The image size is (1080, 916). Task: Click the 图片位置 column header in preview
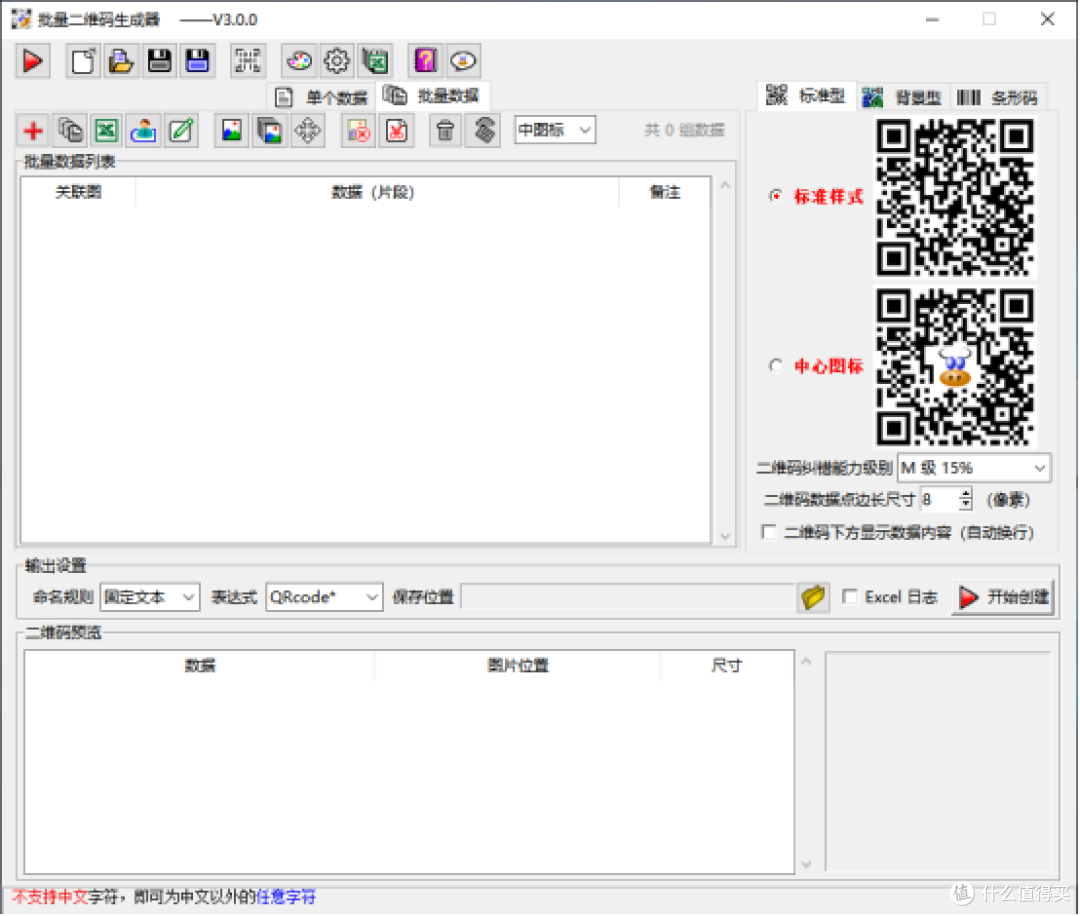(518, 665)
